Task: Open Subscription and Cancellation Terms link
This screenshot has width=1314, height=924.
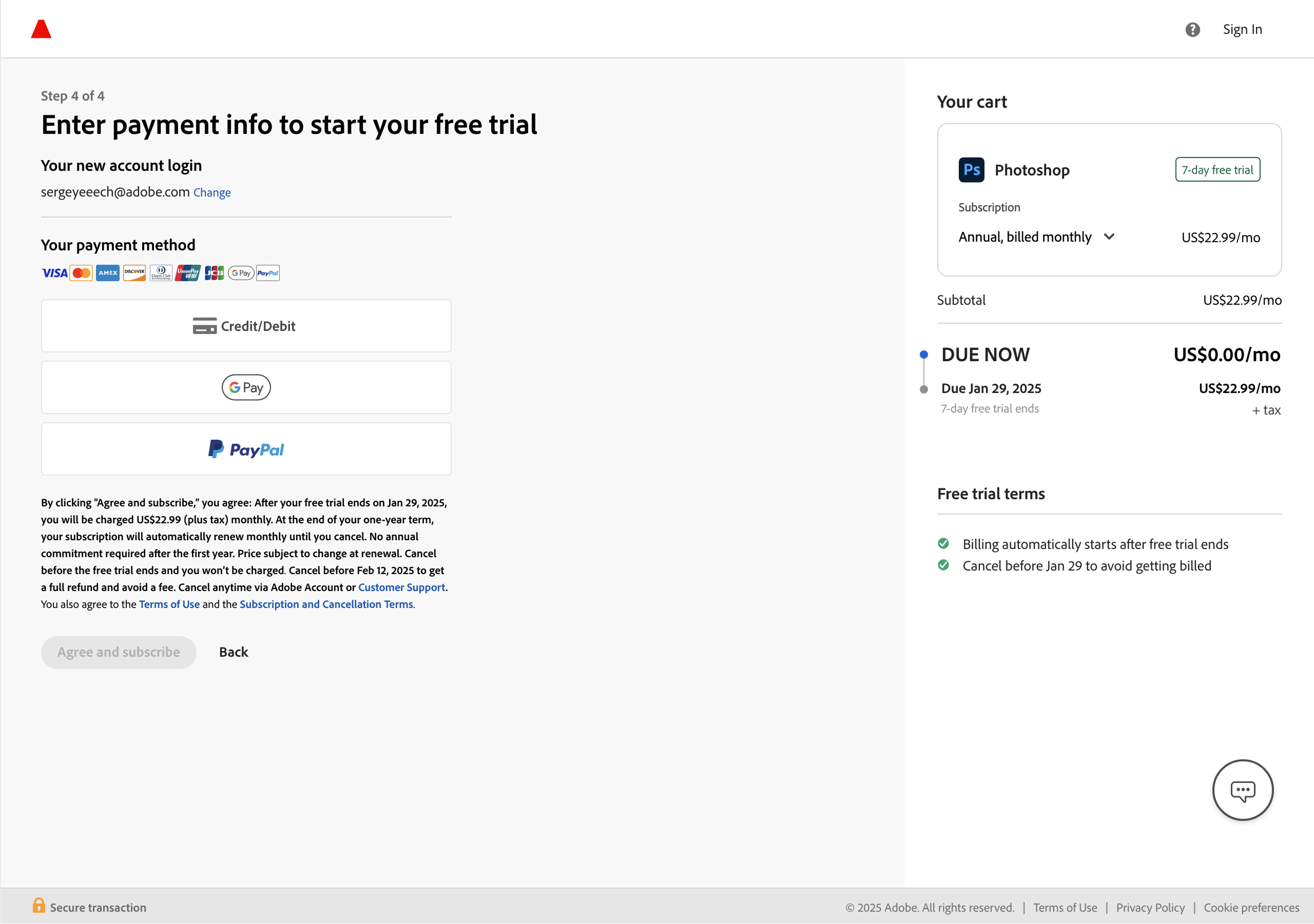Action: click(326, 605)
